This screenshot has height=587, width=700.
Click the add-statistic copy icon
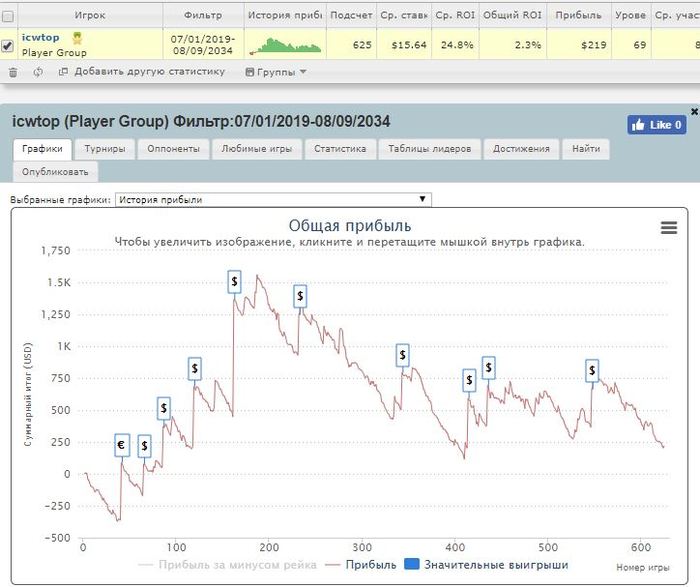(x=63, y=71)
